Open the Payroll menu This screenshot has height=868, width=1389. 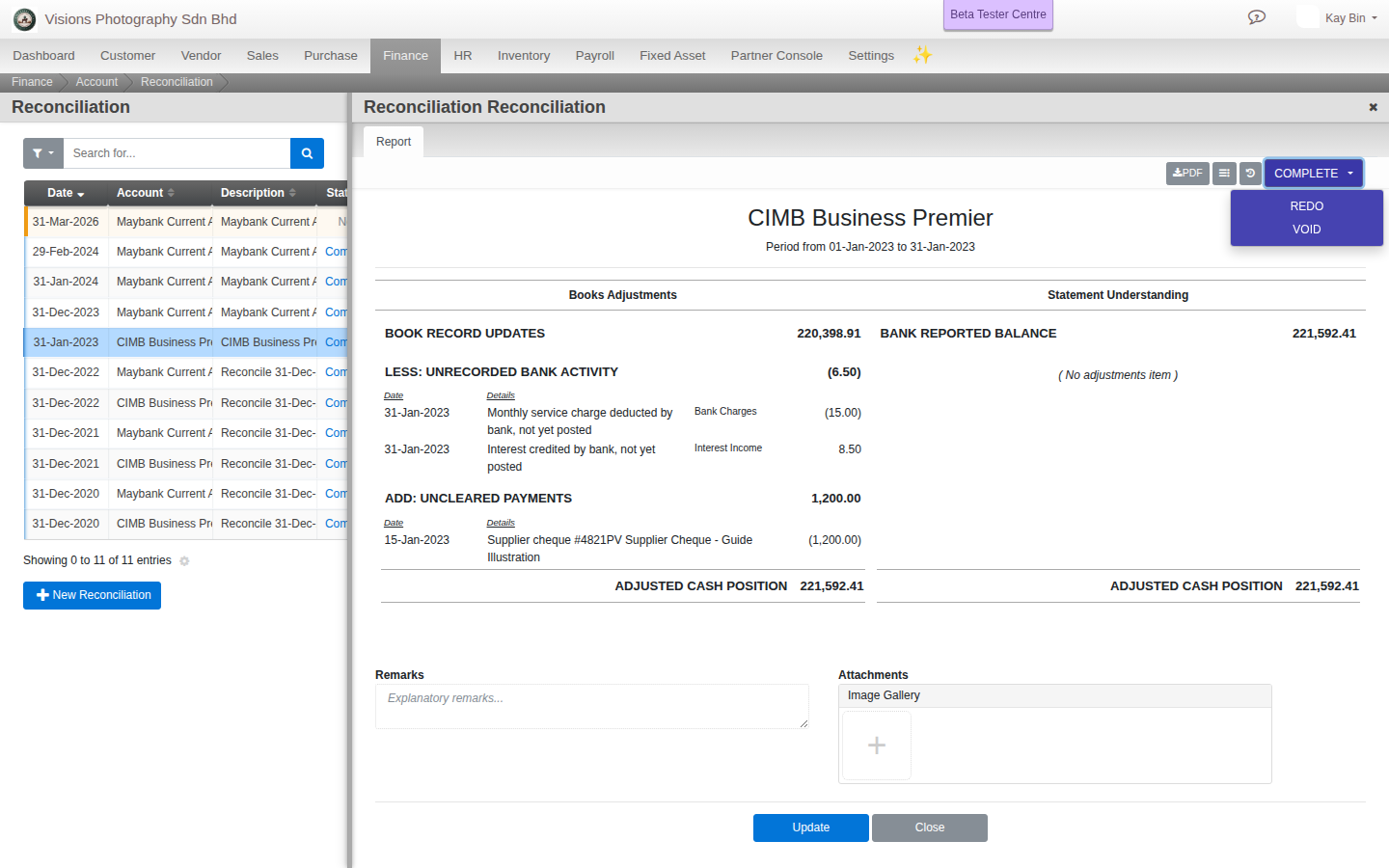[595, 56]
